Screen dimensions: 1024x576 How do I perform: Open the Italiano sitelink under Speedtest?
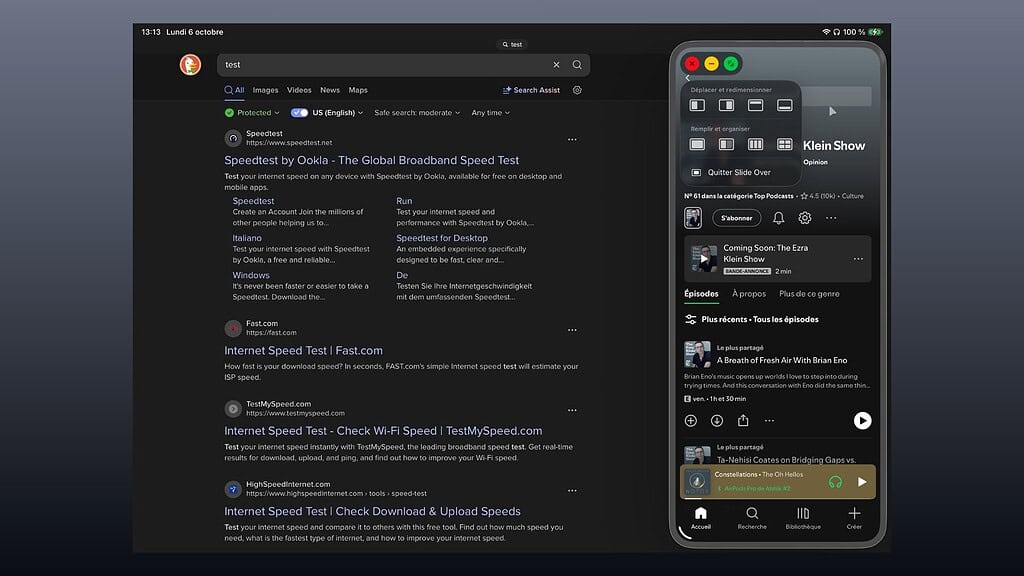point(247,238)
